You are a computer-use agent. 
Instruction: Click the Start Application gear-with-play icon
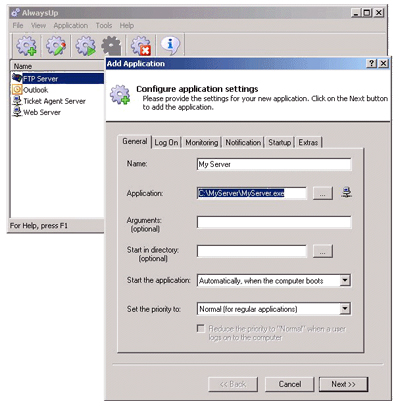[86, 46]
